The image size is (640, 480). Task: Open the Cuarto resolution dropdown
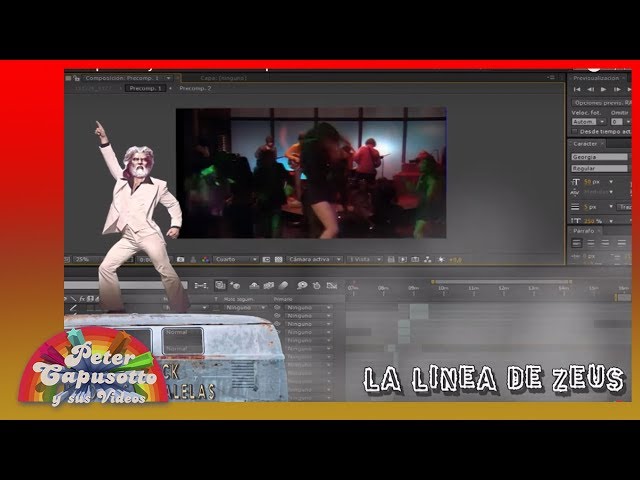(x=236, y=260)
